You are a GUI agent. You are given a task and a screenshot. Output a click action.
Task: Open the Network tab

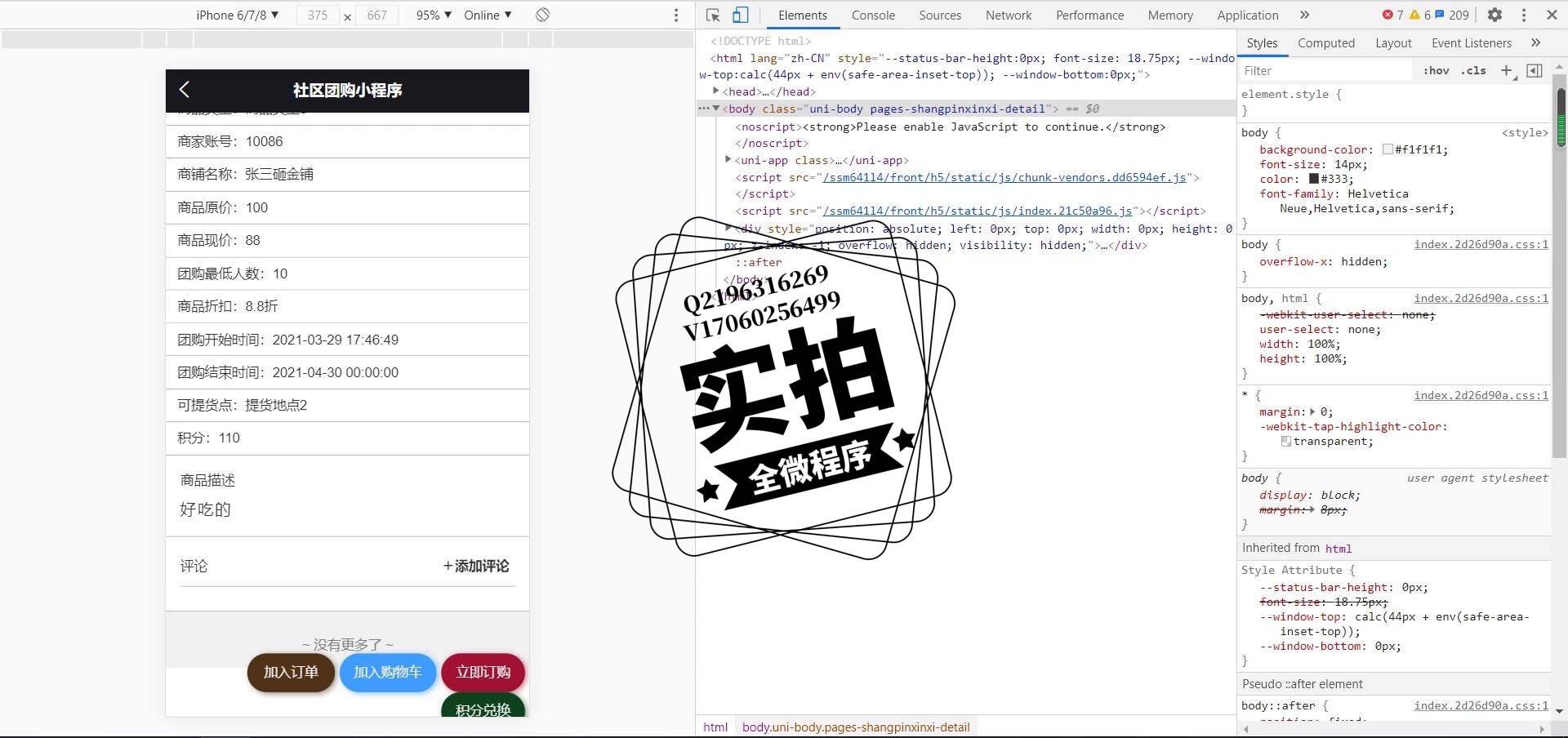(1009, 15)
